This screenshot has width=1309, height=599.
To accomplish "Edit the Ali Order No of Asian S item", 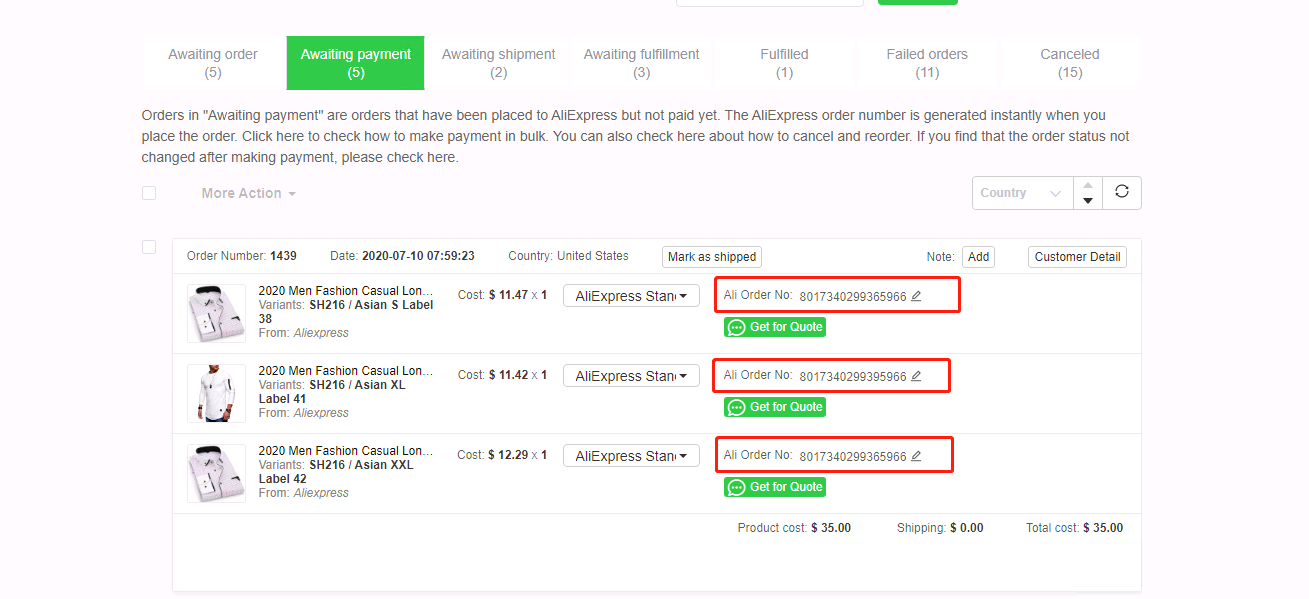I will [x=916, y=296].
